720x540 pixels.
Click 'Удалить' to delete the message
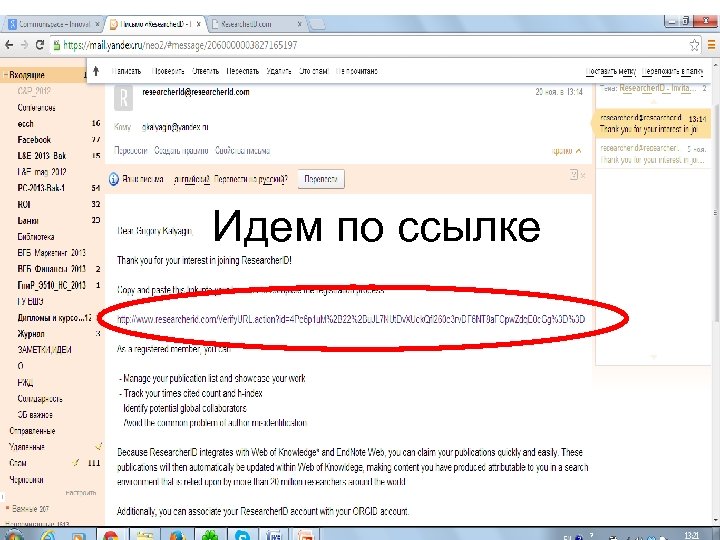pyautogui.click(x=279, y=71)
